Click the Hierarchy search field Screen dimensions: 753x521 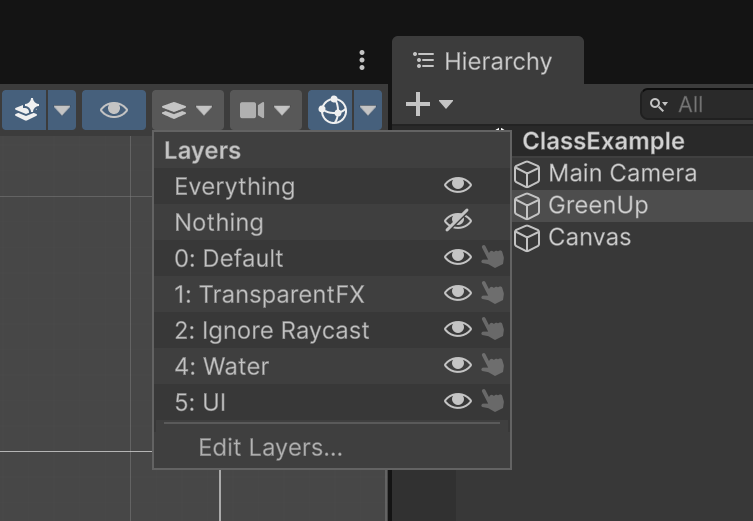(697, 104)
